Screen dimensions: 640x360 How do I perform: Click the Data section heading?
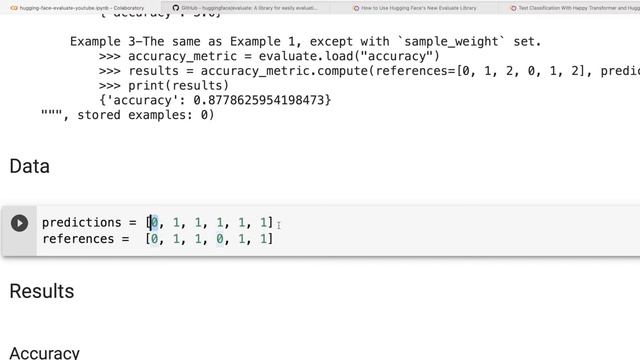pyautogui.click(x=29, y=166)
